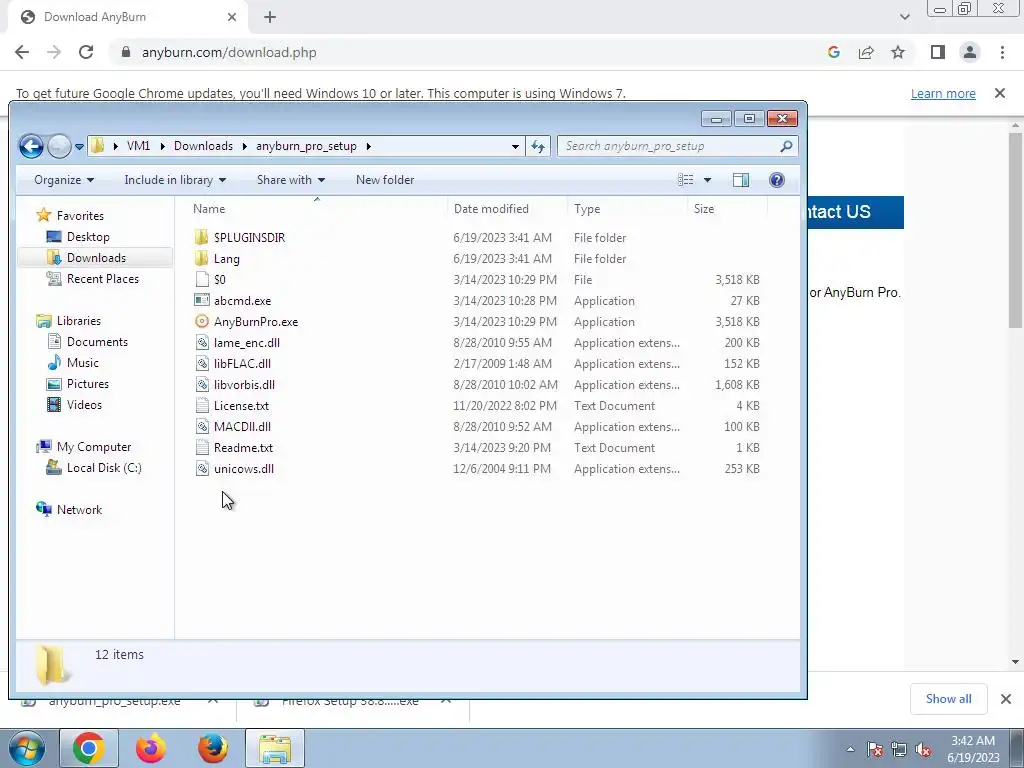Expand the address bar history dropdown
Screen dimensions: 1024x768
click(x=515, y=146)
